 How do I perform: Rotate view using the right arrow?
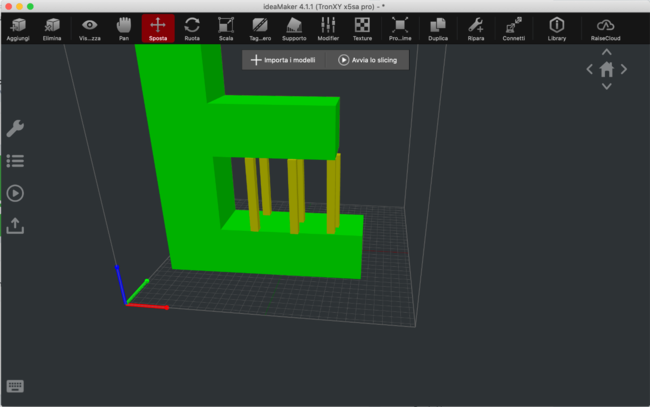624,70
